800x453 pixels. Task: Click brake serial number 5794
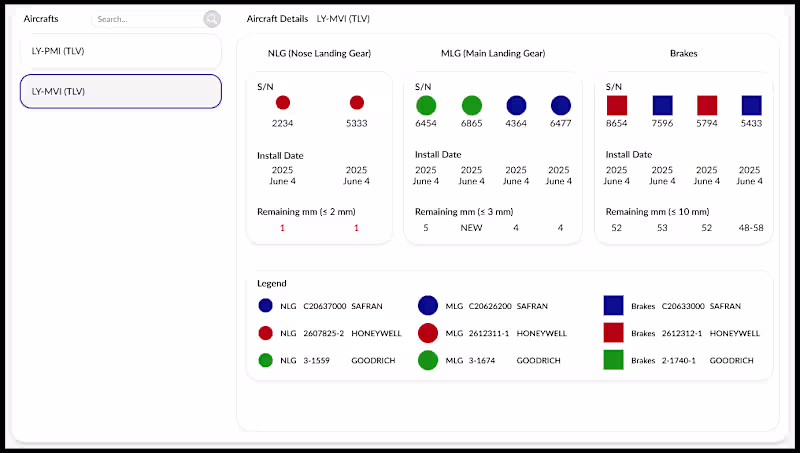pos(707,123)
